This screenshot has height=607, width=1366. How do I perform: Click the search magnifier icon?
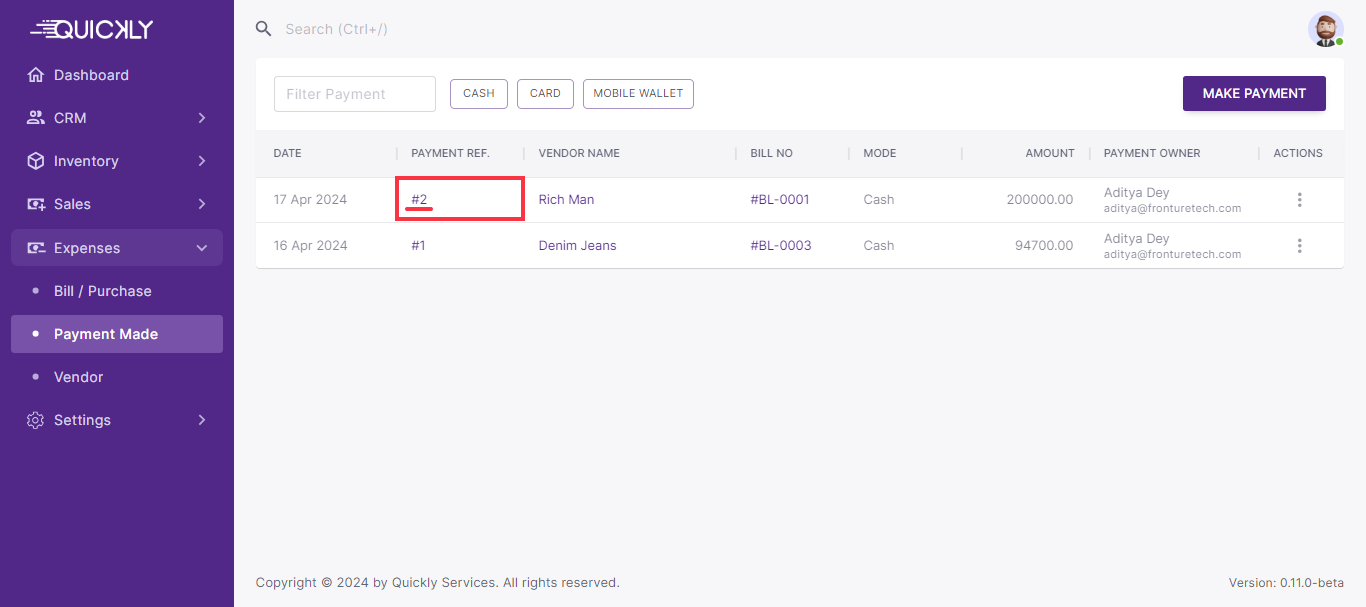tap(264, 29)
